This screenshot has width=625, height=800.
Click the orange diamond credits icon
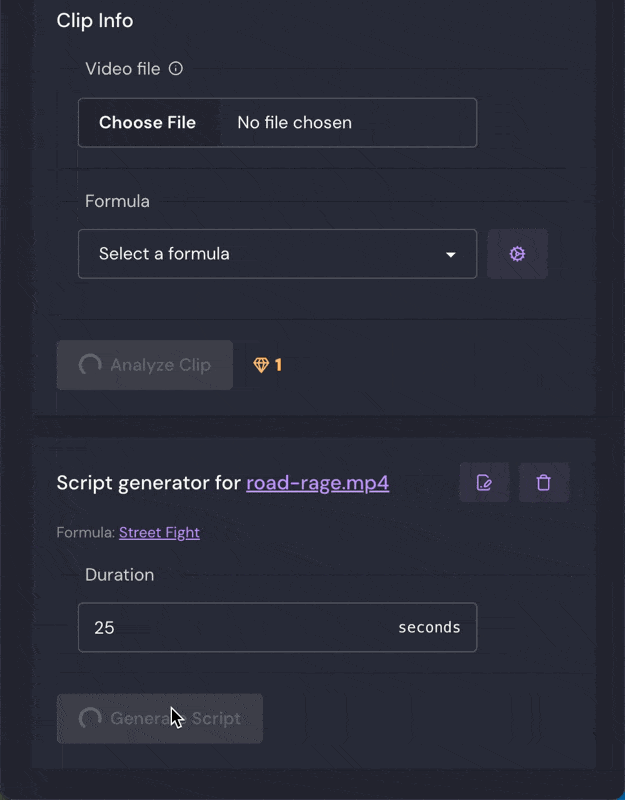[x=261, y=365]
